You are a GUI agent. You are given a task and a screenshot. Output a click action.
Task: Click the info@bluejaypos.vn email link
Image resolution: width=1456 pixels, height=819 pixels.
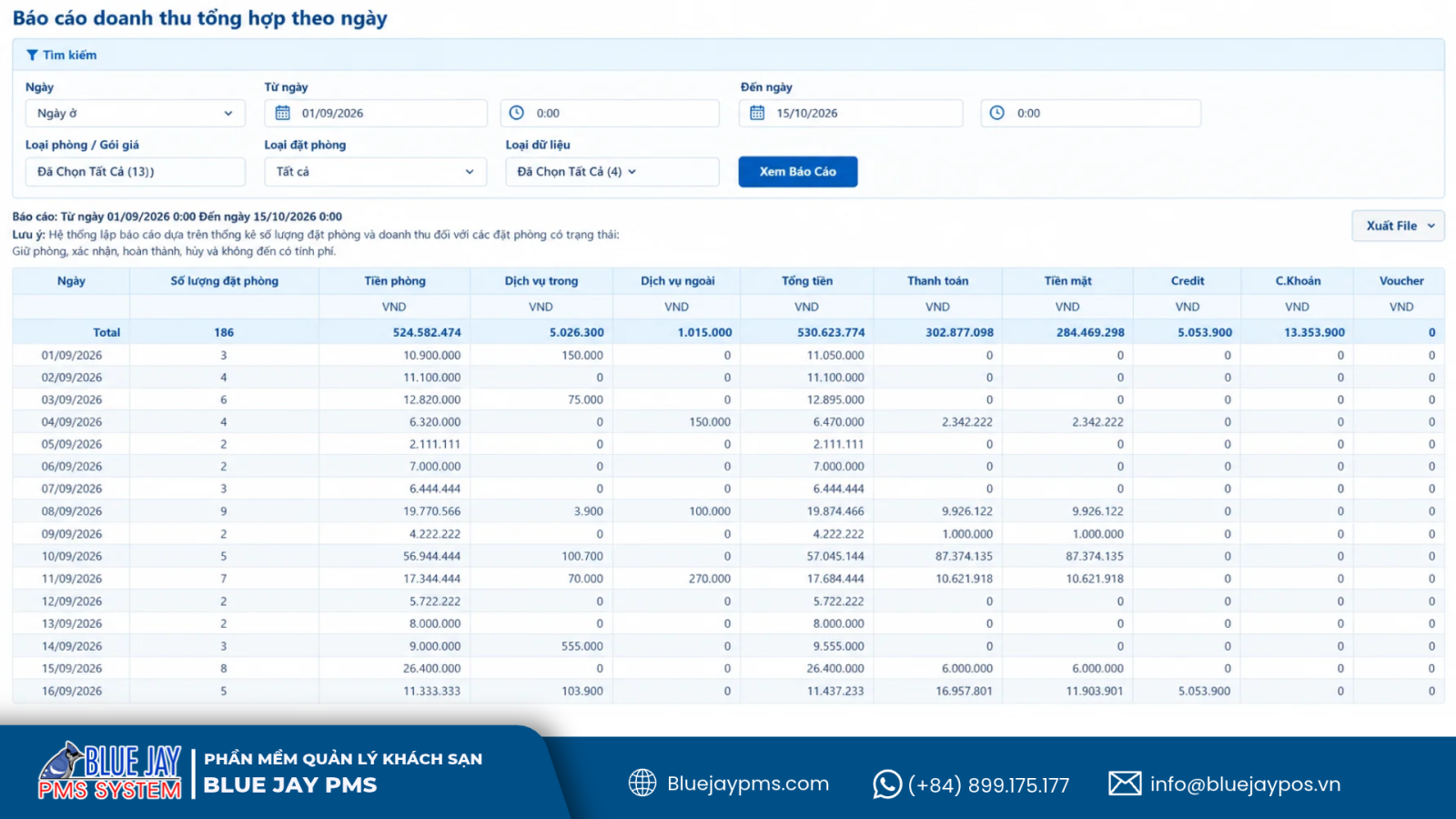click(1245, 784)
